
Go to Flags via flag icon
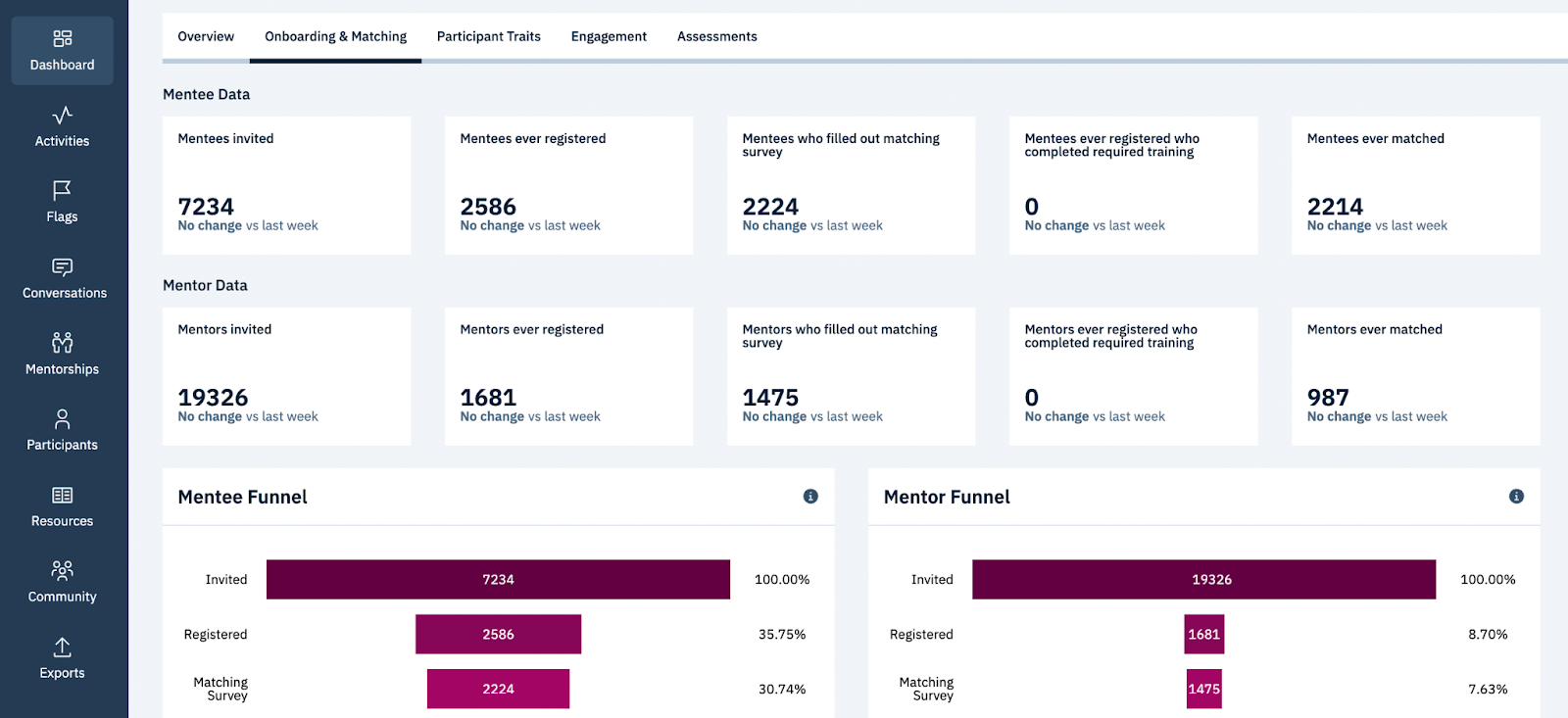coord(62,190)
